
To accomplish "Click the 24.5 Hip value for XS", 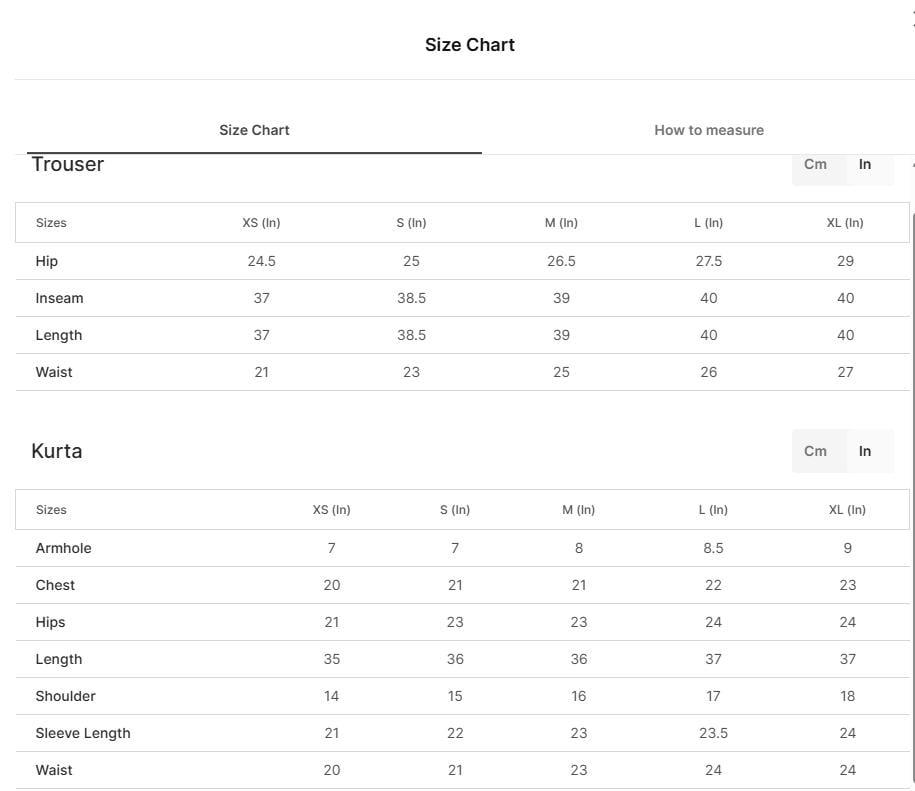I will click(x=261, y=261).
